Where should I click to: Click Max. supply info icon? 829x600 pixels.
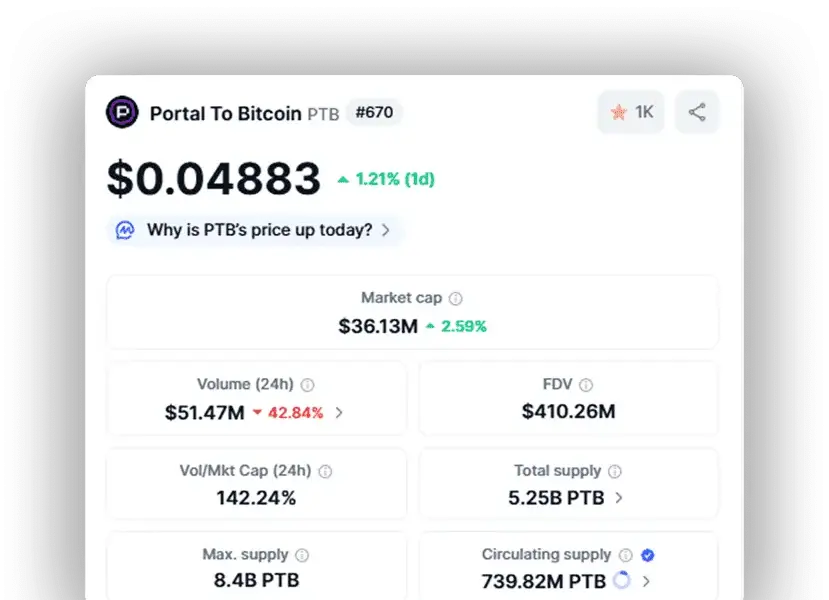(302, 555)
